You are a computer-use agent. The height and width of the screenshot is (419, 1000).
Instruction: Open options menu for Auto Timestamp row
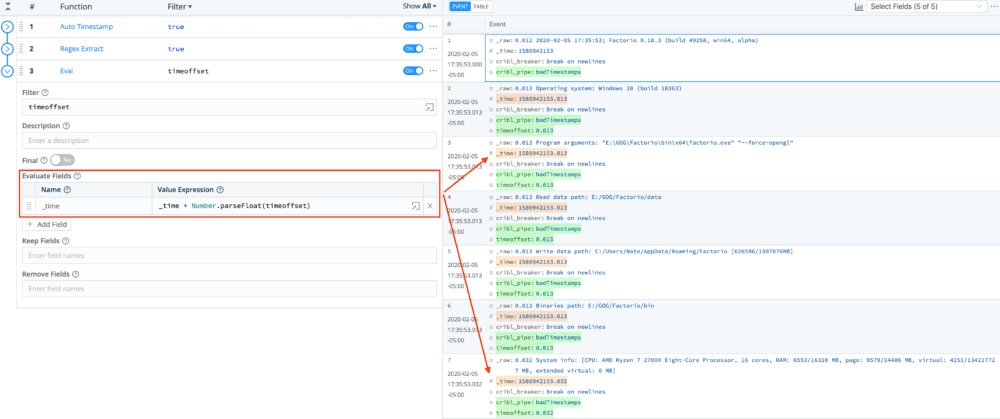pyautogui.click(x=434, y=27)
